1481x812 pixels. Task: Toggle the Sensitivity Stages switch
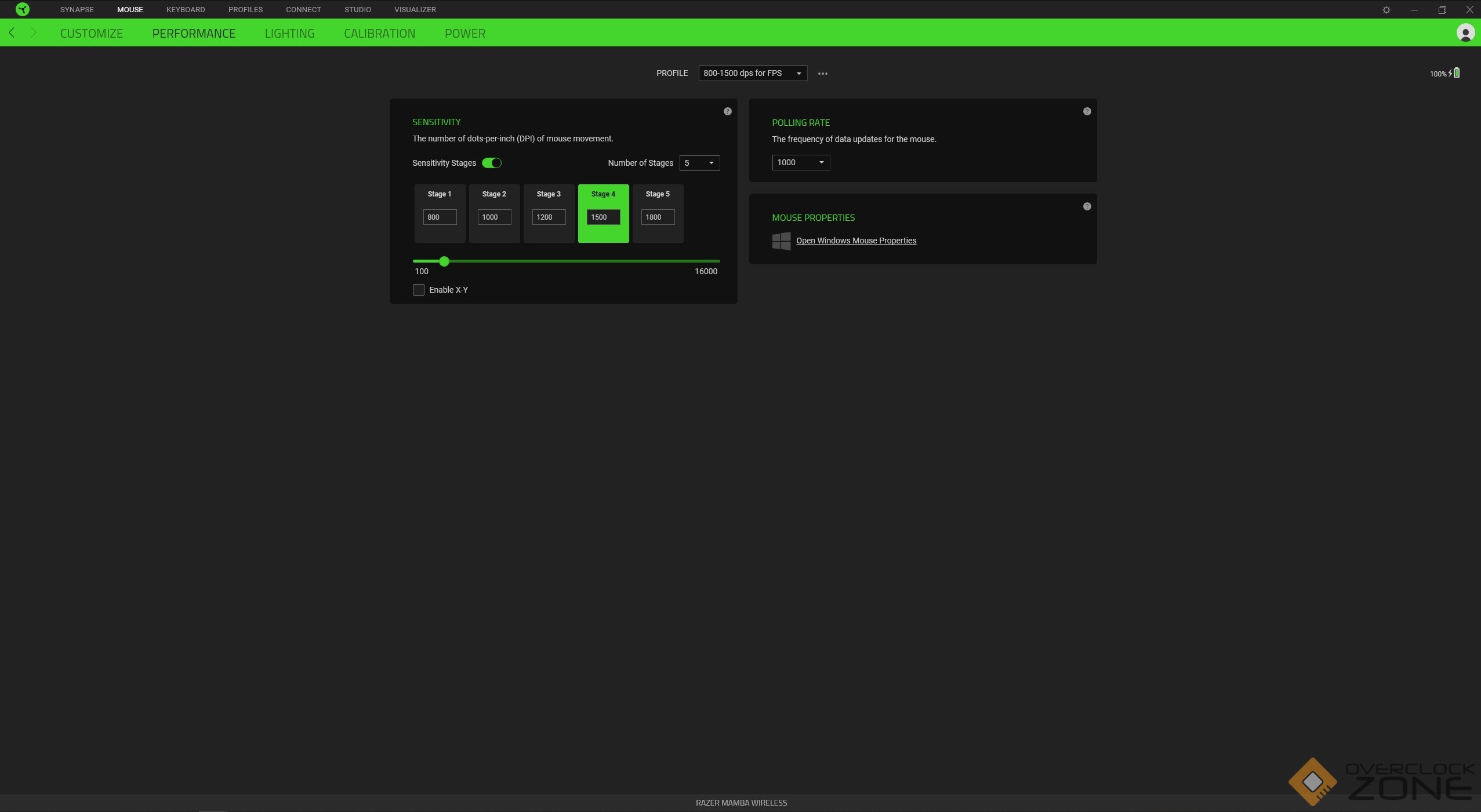(x=491, y=163)
